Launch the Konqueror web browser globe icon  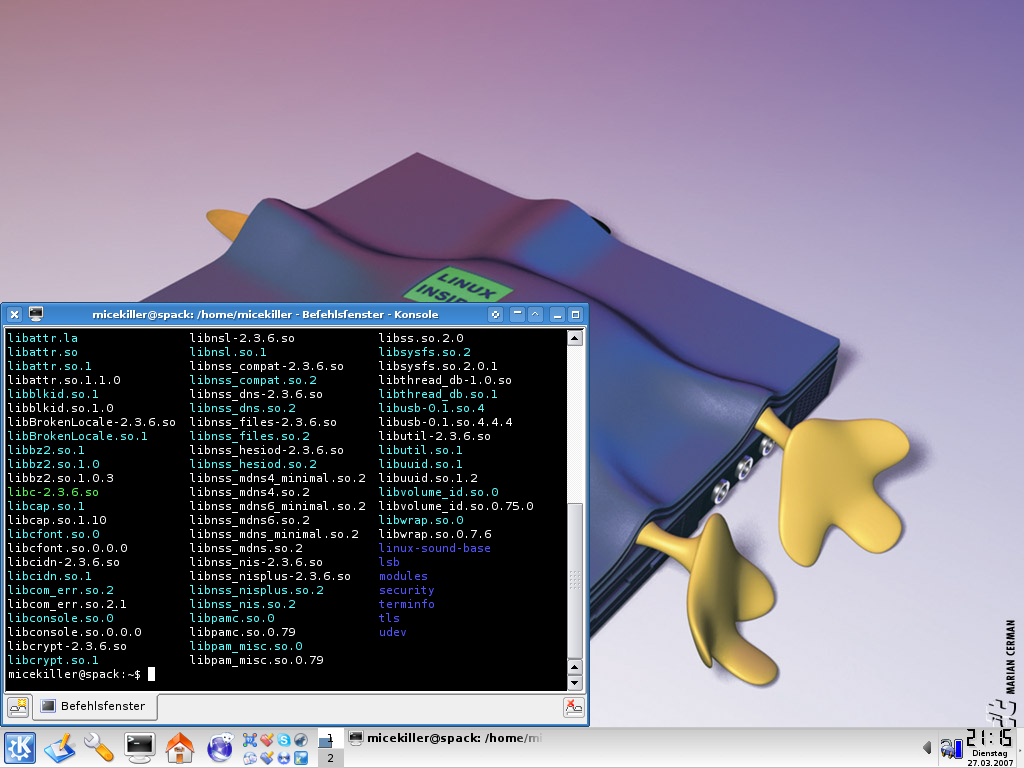(220, 747)
